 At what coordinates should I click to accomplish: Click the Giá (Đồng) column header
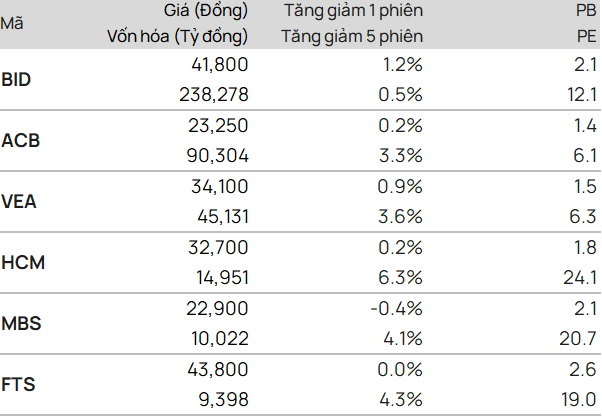206,11
